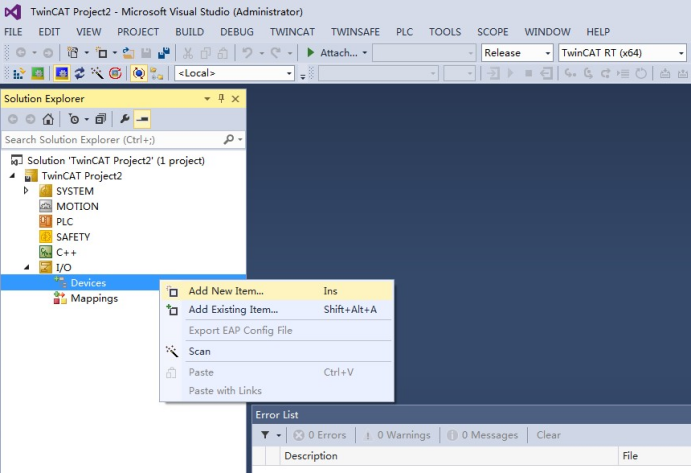Choose Add New Item... from context menu
The height and width of the screenshot is (473, 692).
277,291
